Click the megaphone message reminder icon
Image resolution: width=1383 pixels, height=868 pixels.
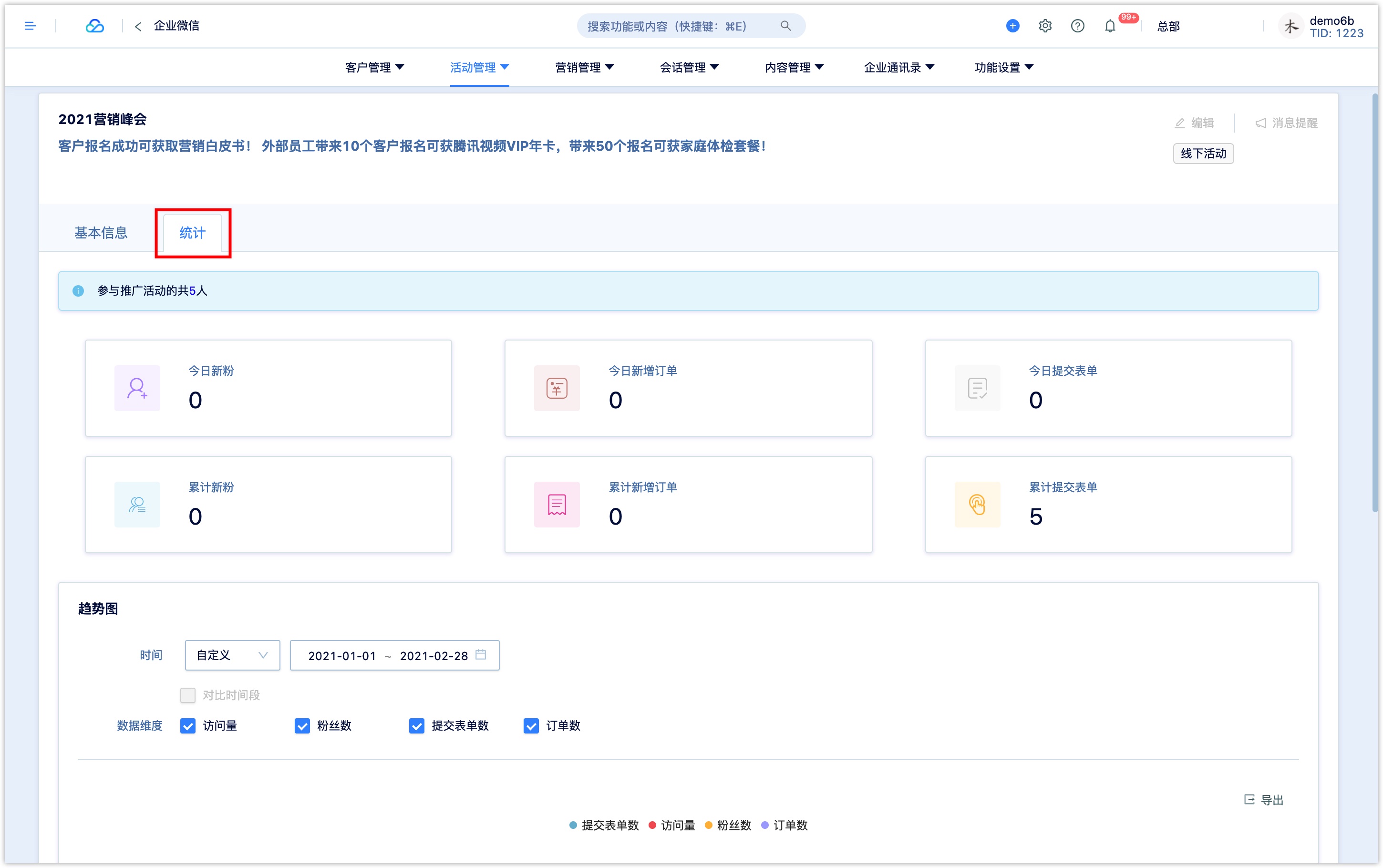pos(1260,123)
